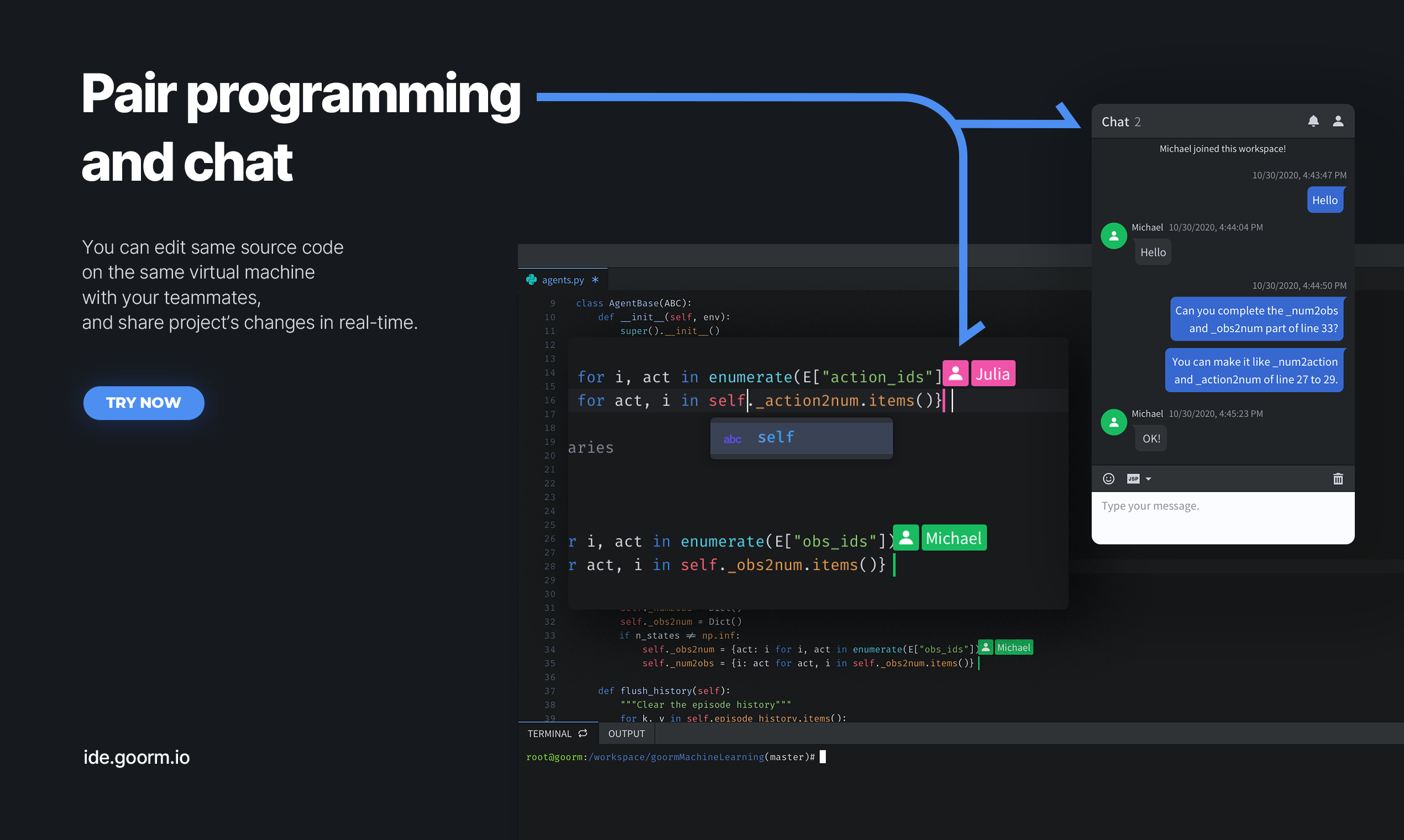
Task: Select the TERMINAL tab
Action: coord(549,733)
